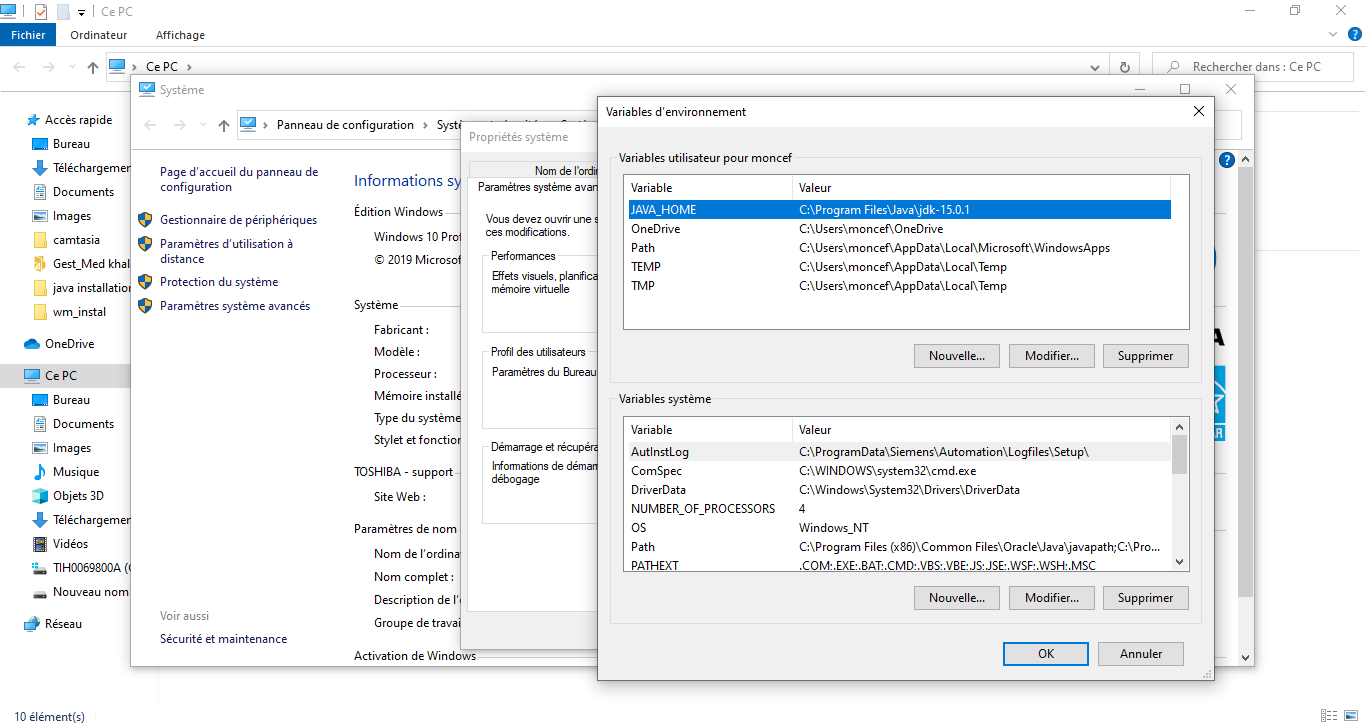The height and width of the screenshot is (728, 1366).
Task: Switch to the Ordinateur ribbon tab
Action: coord(98,35)
